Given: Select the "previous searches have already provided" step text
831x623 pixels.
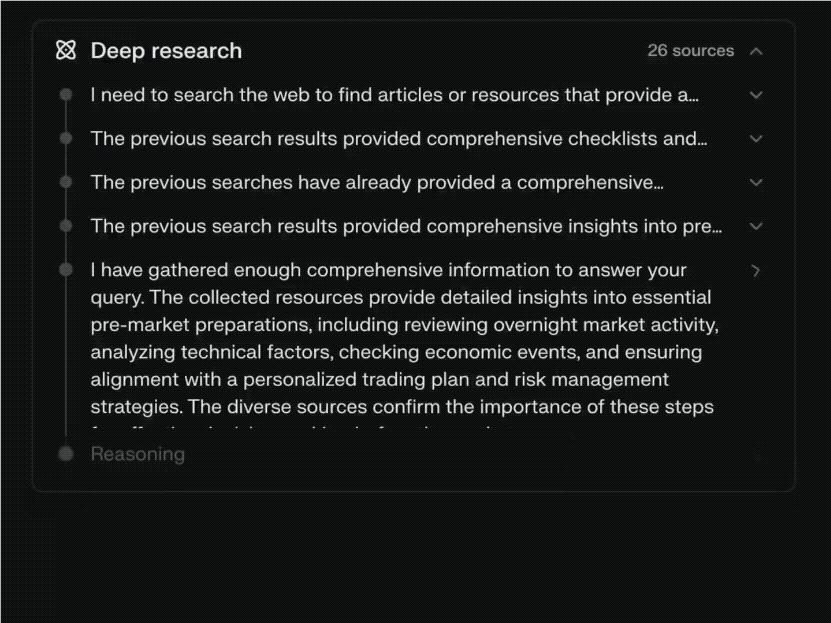Looking at the screenshot, I should click(x=376, y=183).
